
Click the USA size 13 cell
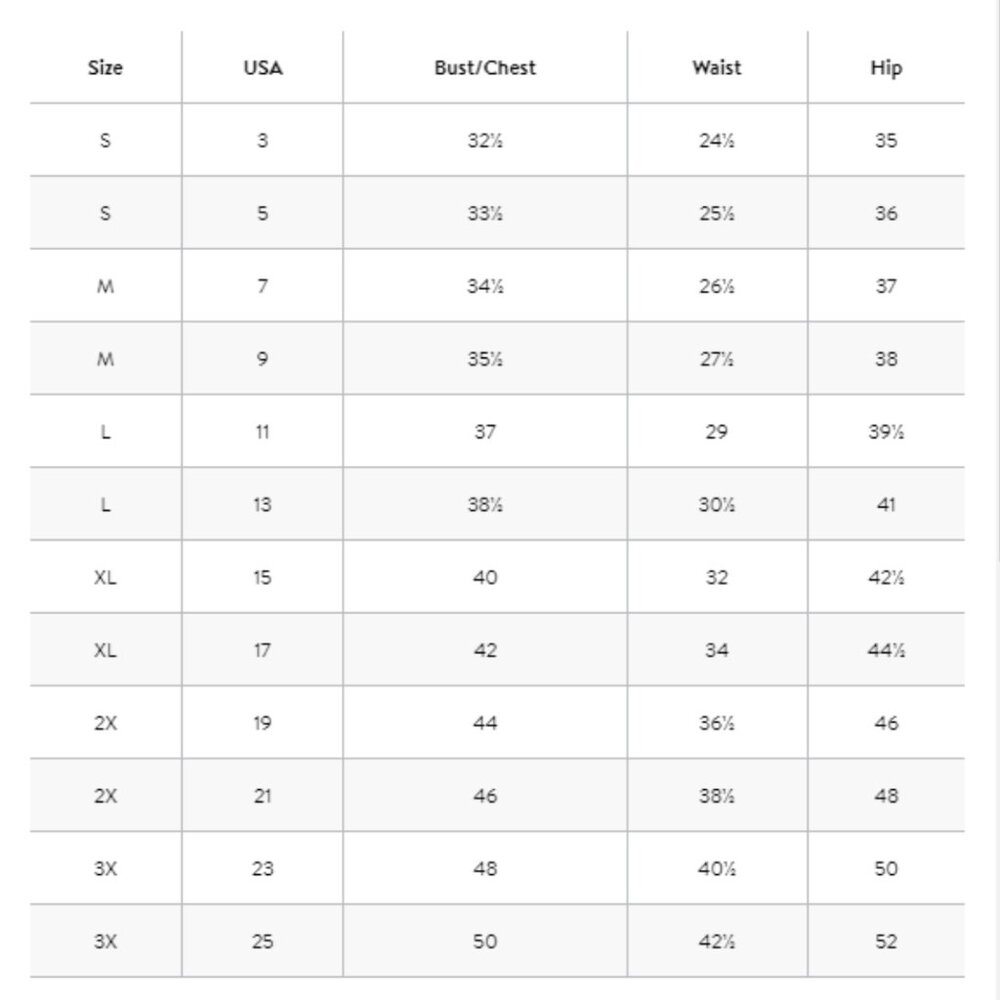[x=262, y=504]
